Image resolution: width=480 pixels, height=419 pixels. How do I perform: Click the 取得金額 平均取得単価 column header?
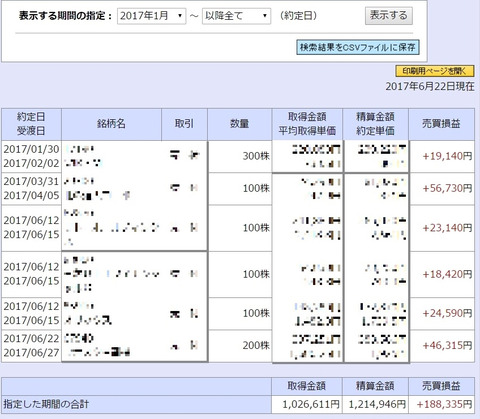(x=307, y=124)
